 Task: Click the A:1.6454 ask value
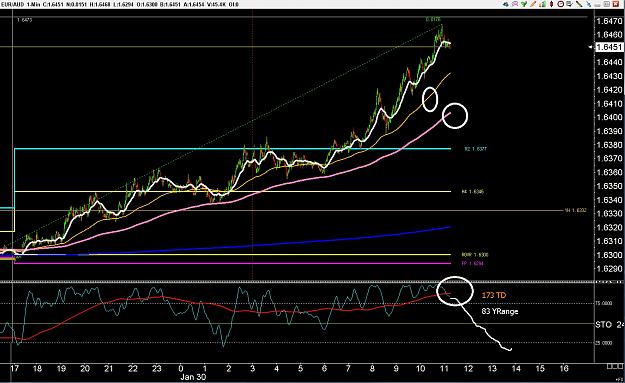(194, 4)
